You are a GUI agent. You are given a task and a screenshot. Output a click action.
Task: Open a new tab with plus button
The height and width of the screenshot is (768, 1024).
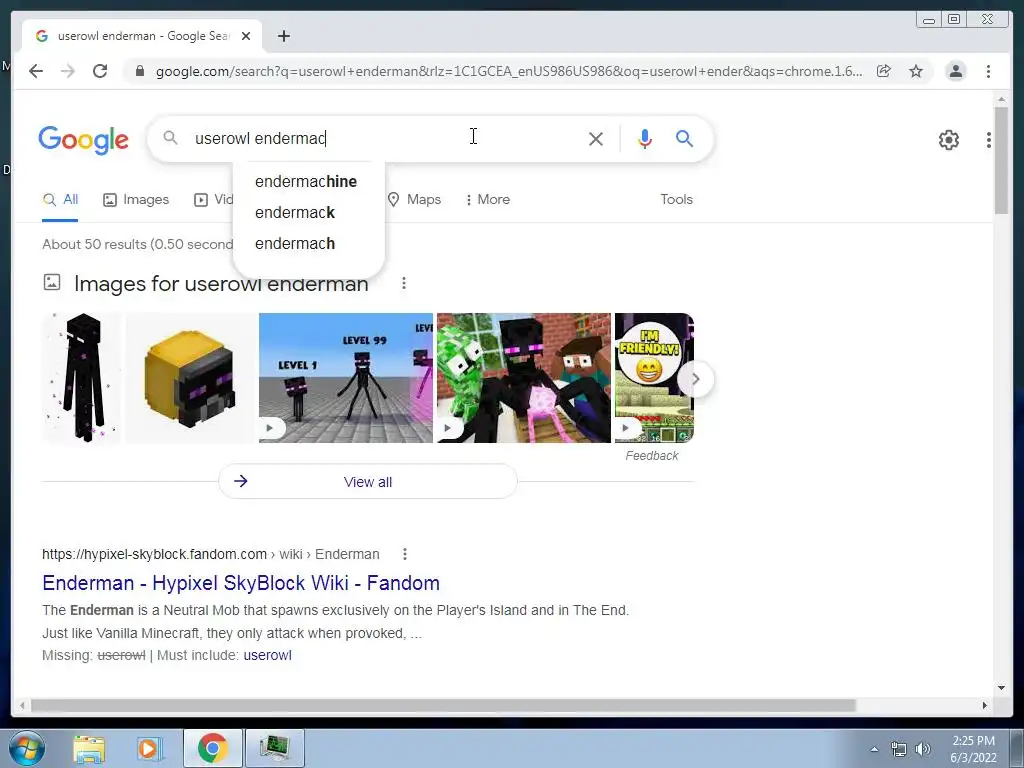click(283, 36)
